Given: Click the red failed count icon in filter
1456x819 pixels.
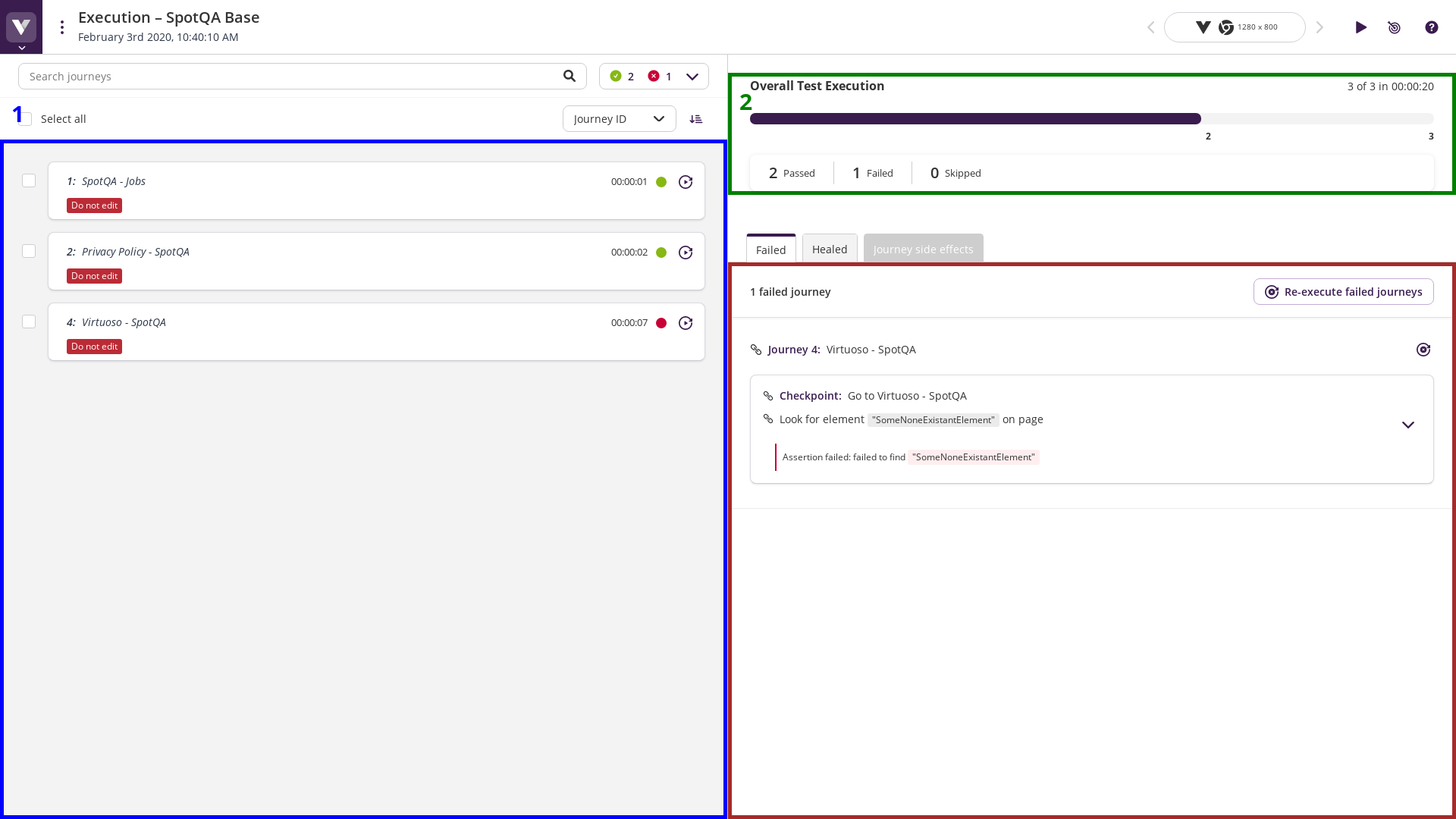Looking at the screenshot, I should 654,76.
